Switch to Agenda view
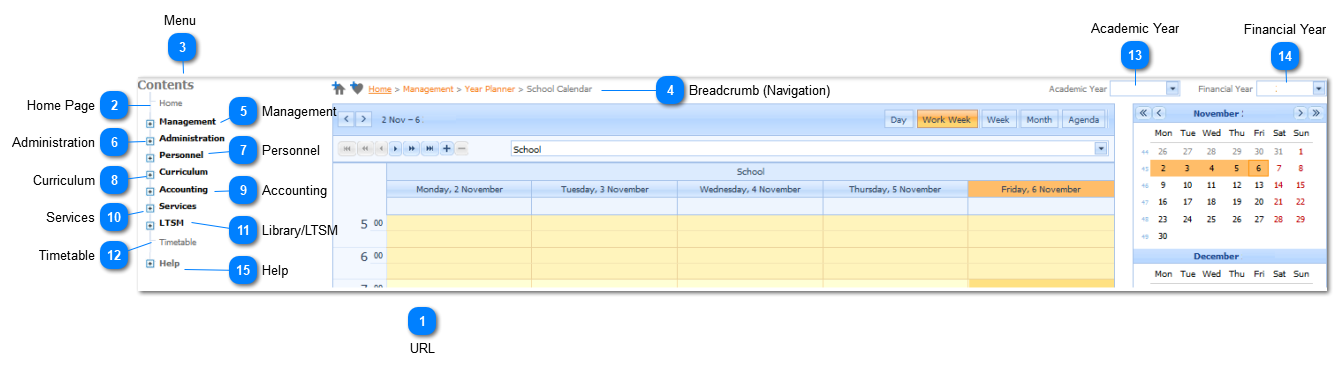 [1083, 120]
